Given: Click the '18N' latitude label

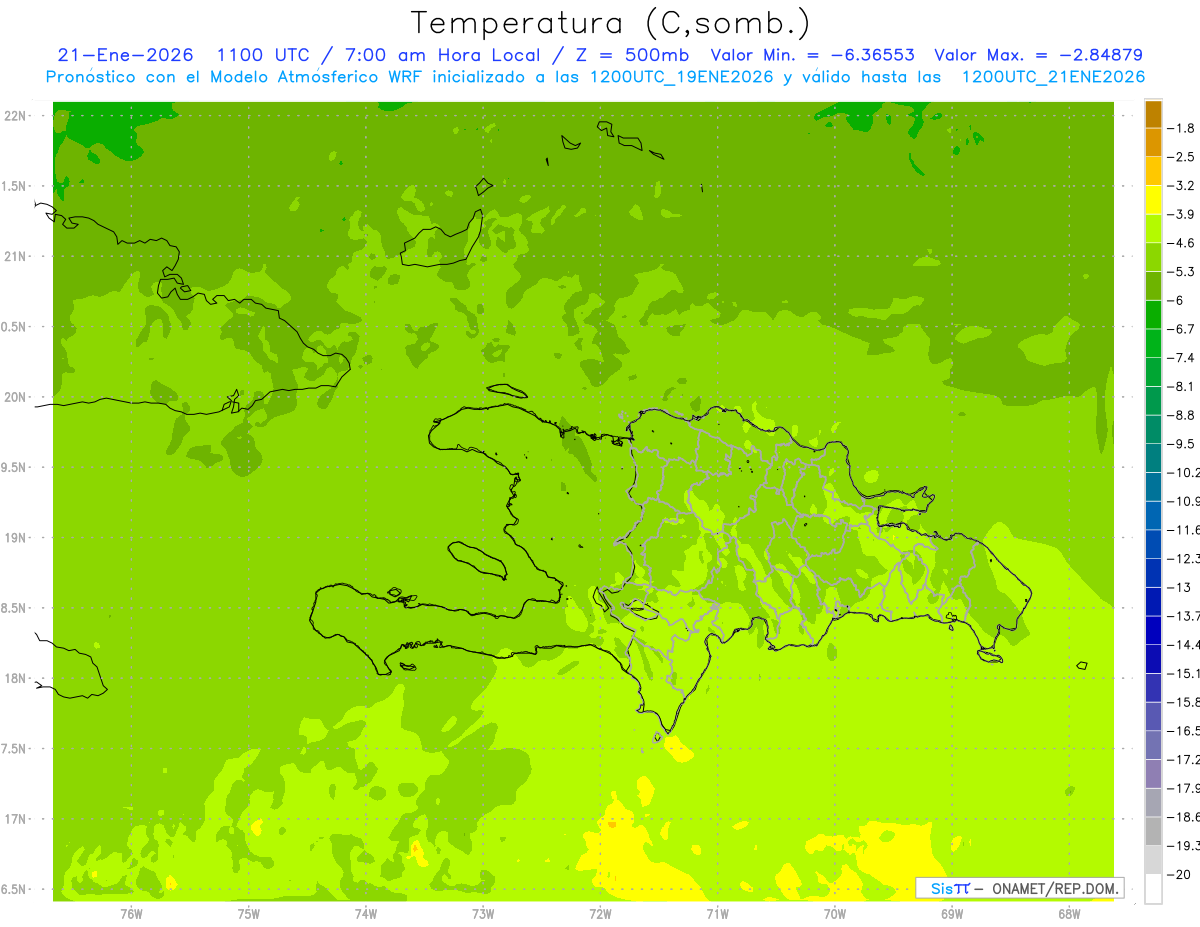Looking at the screenshot, I should point(16,679).
